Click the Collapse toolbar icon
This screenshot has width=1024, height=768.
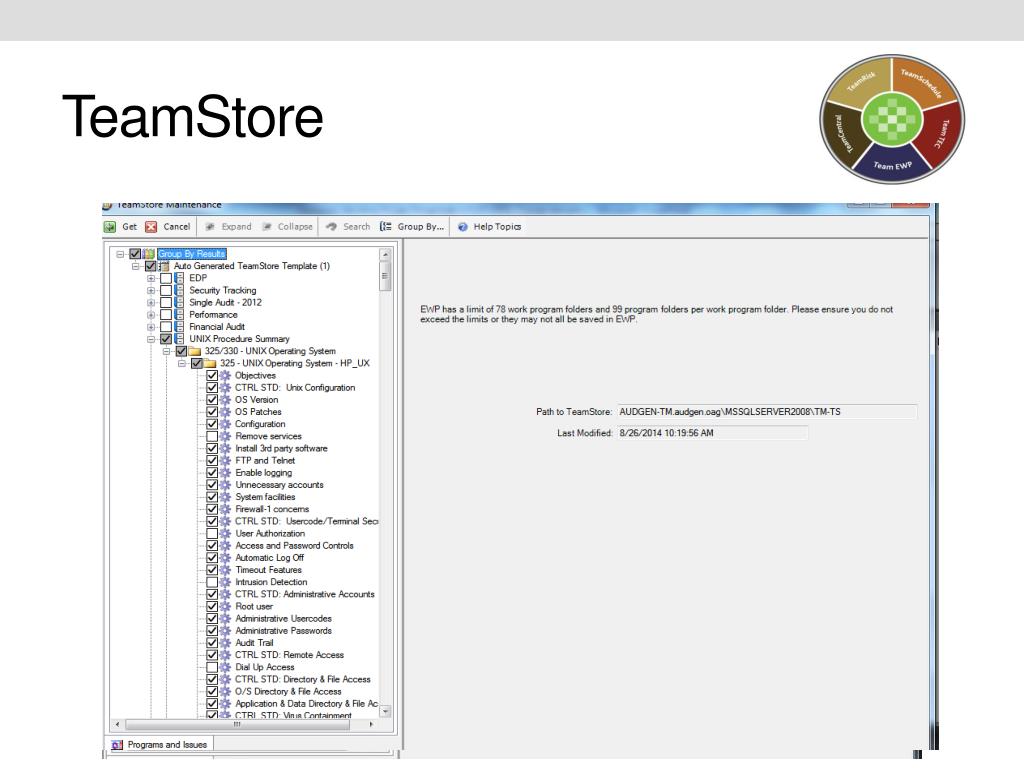coord(267,227)
